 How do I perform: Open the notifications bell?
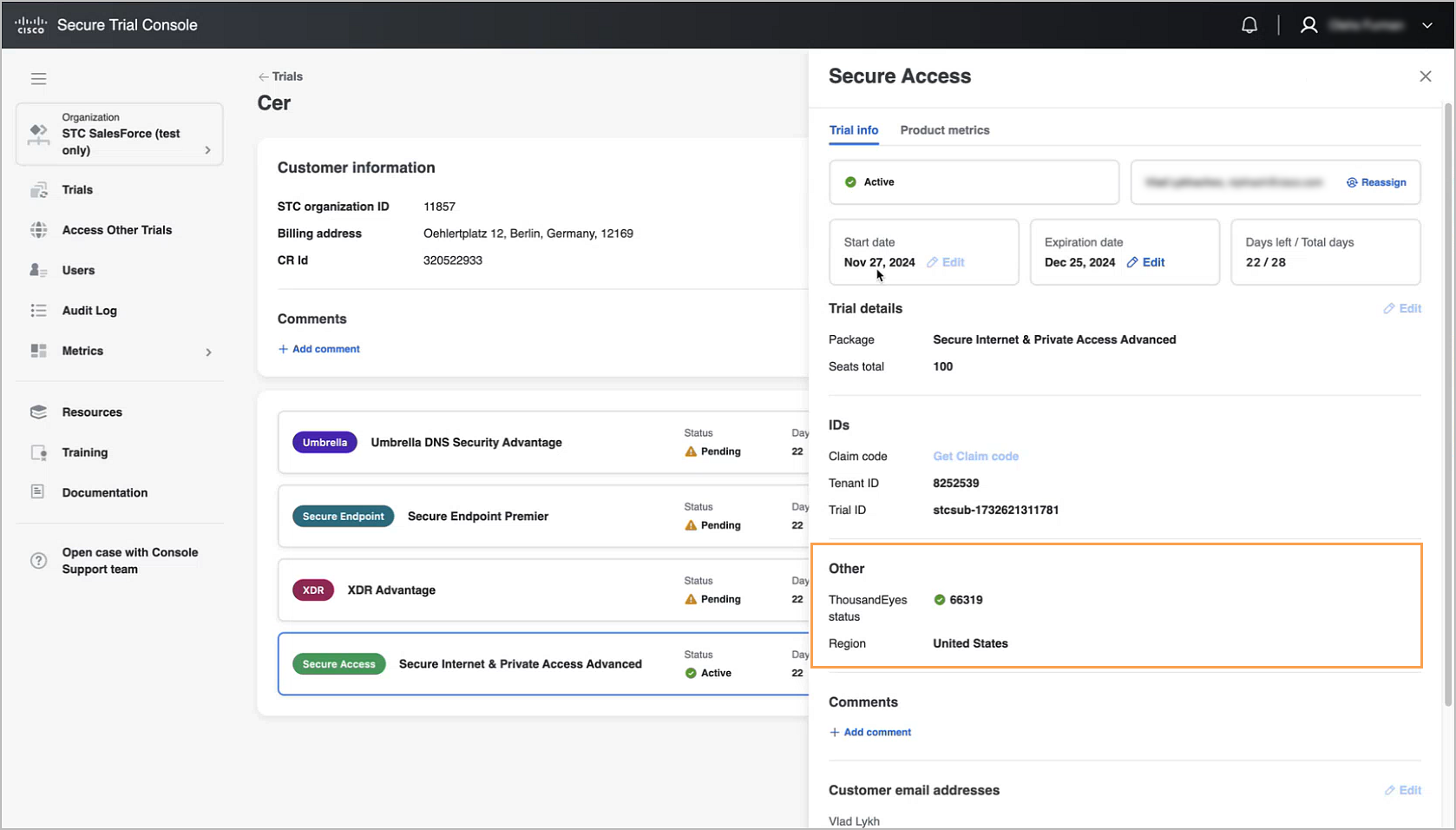(x=1249, y=25)
